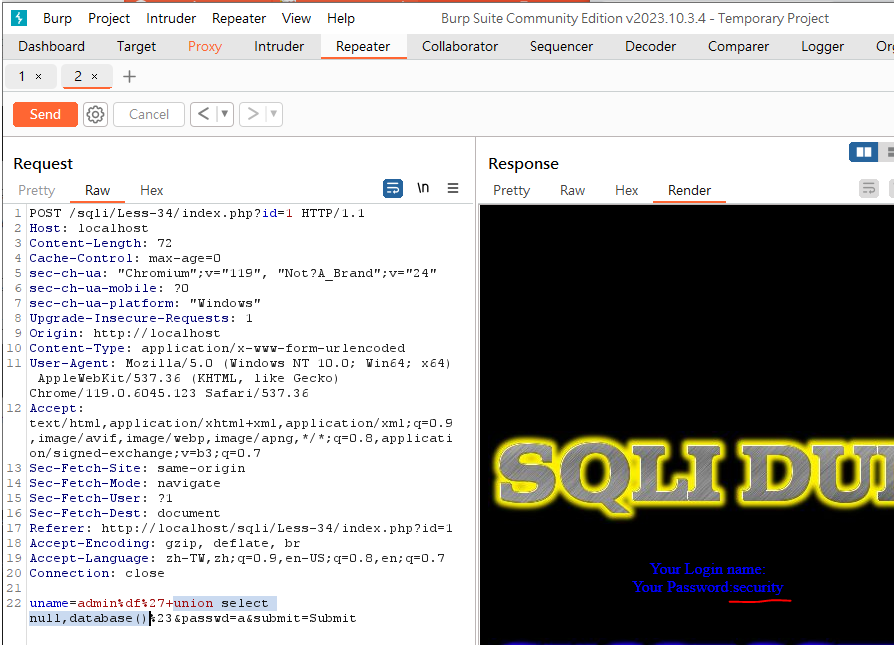This screenshot has height=645, width=894.
Task: Open the Intruder menu in menu bar
Action: (170, 18)
